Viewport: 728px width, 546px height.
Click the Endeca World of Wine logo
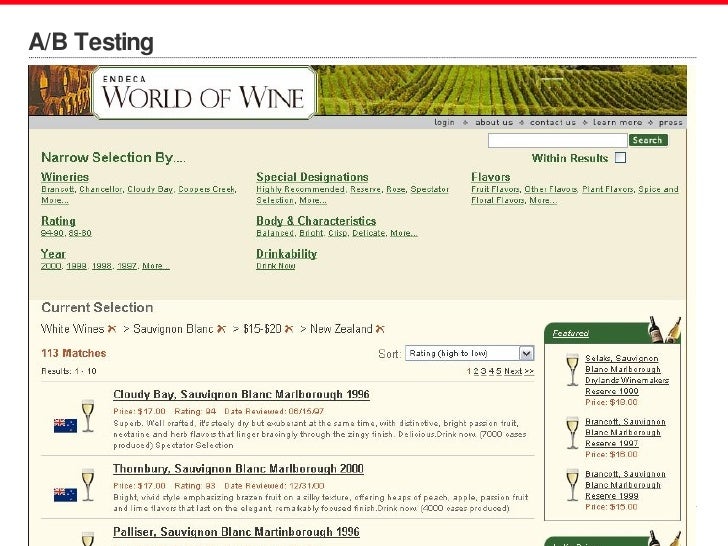(204, 92)
